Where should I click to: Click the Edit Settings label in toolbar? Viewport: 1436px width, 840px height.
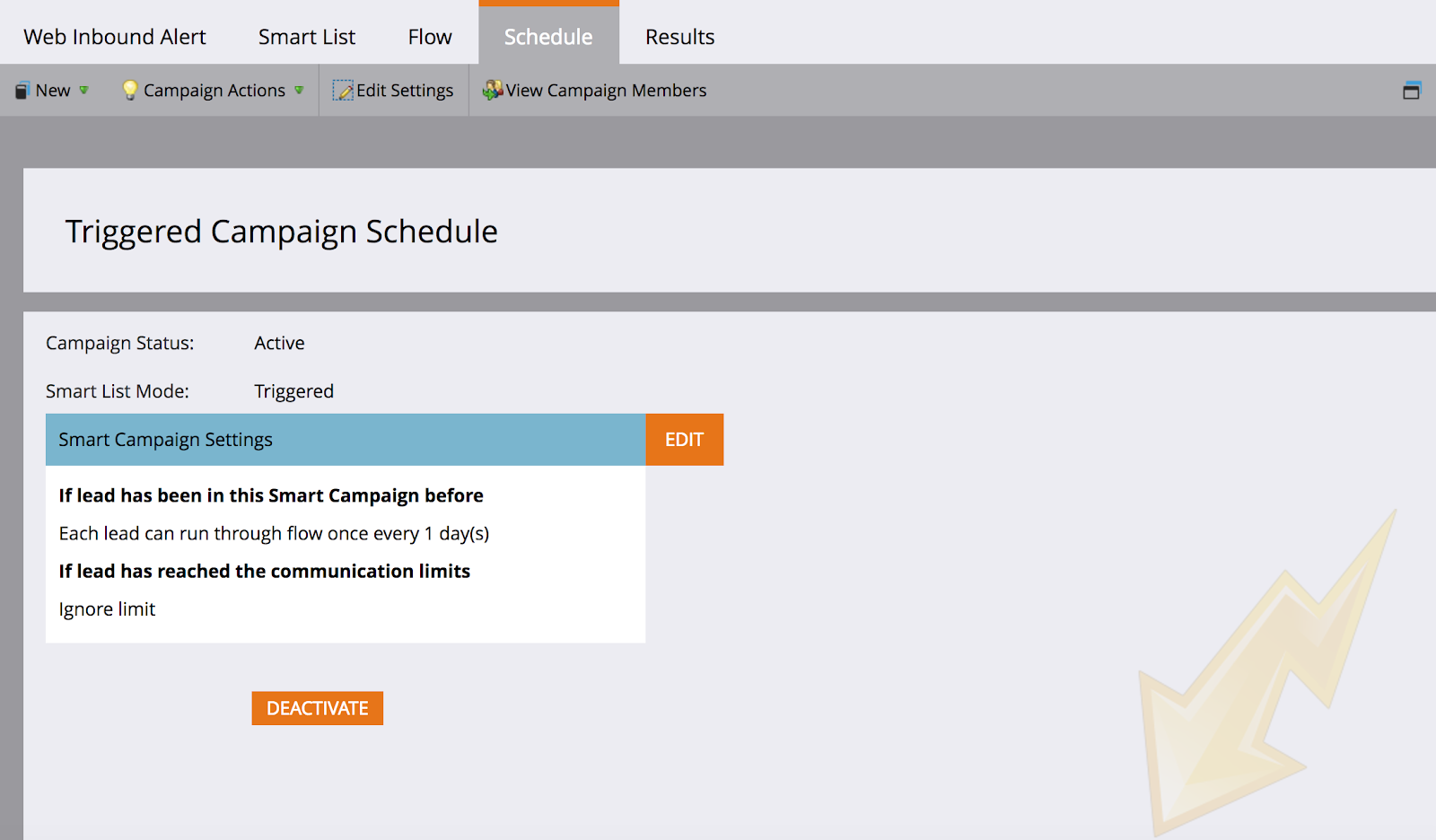coord(405,91)
